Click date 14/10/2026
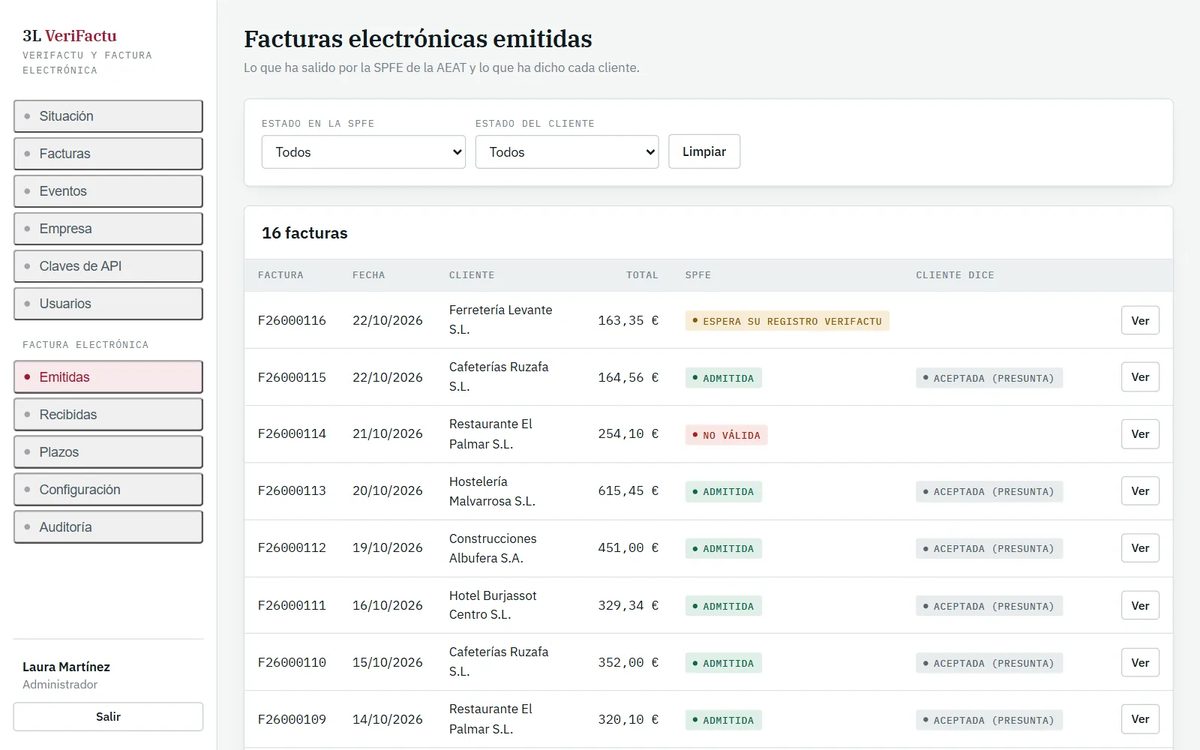 [x=388, y=719]
